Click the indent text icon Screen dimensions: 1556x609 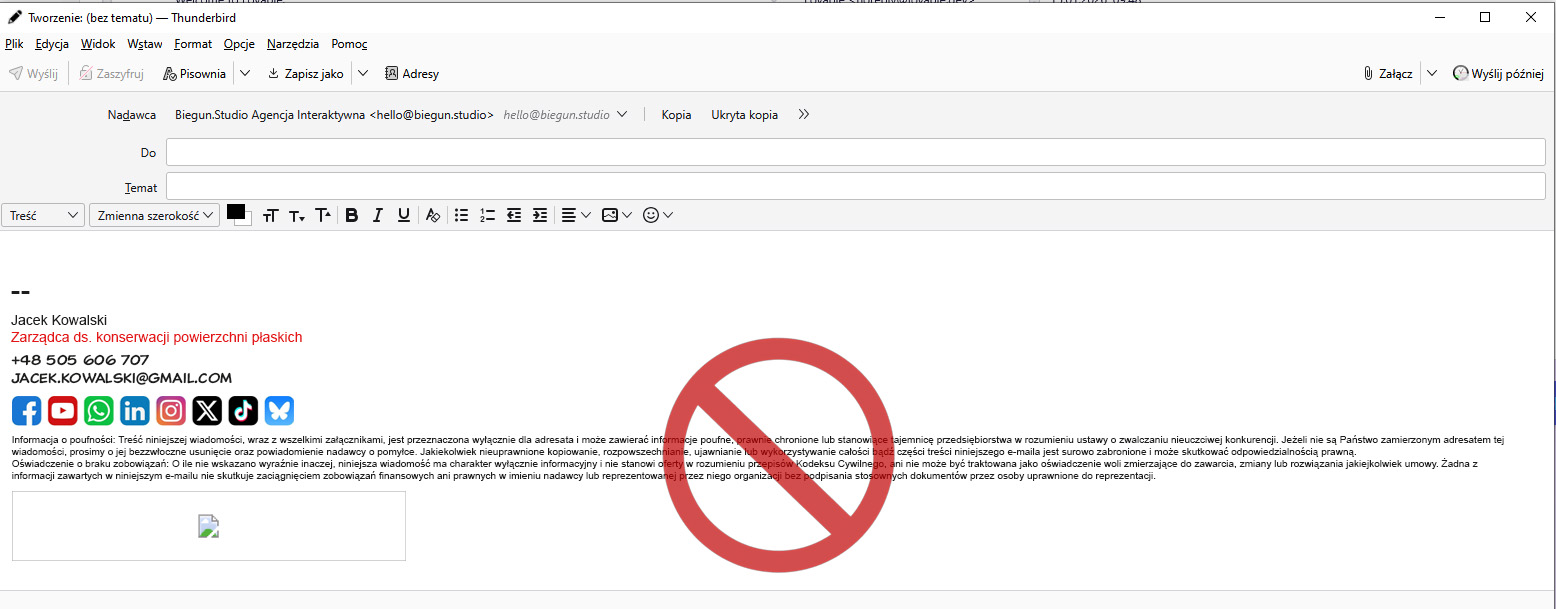point(540,215)
